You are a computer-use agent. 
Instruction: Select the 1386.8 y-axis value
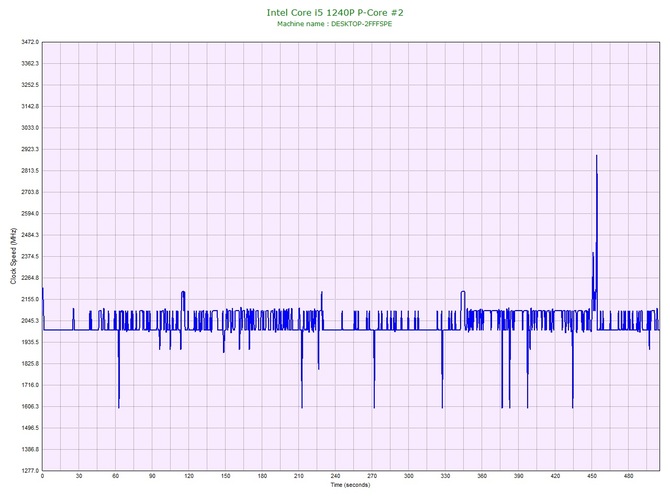tap(30, 449)
